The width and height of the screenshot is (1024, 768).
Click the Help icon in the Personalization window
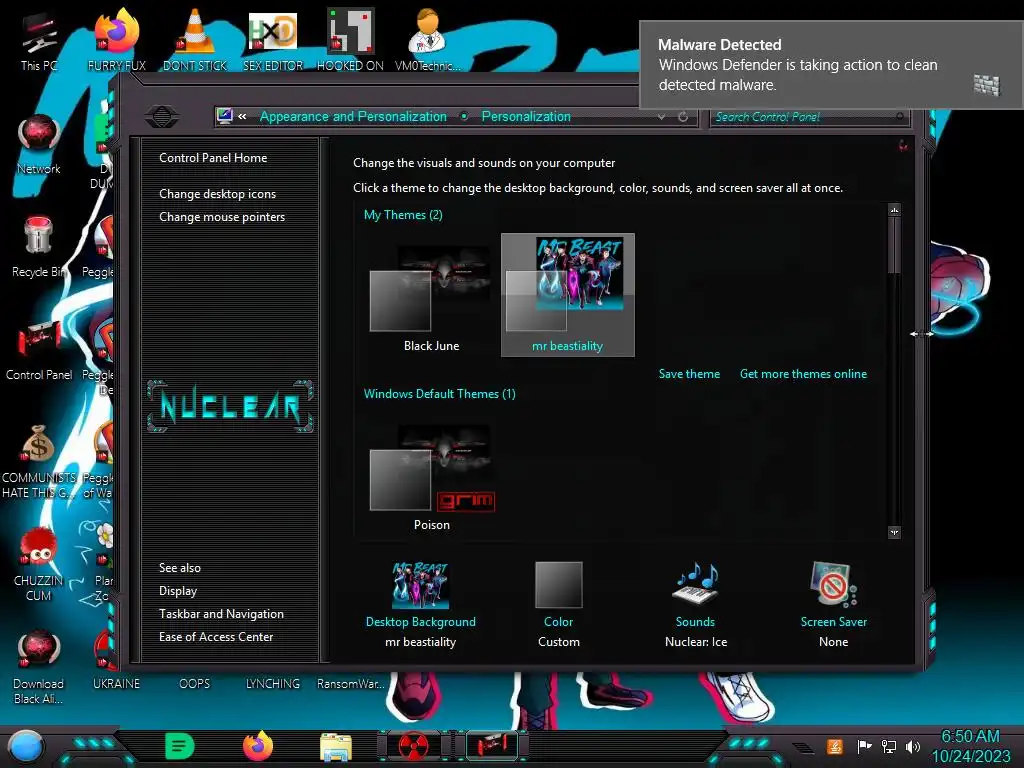tap(903, 146)
